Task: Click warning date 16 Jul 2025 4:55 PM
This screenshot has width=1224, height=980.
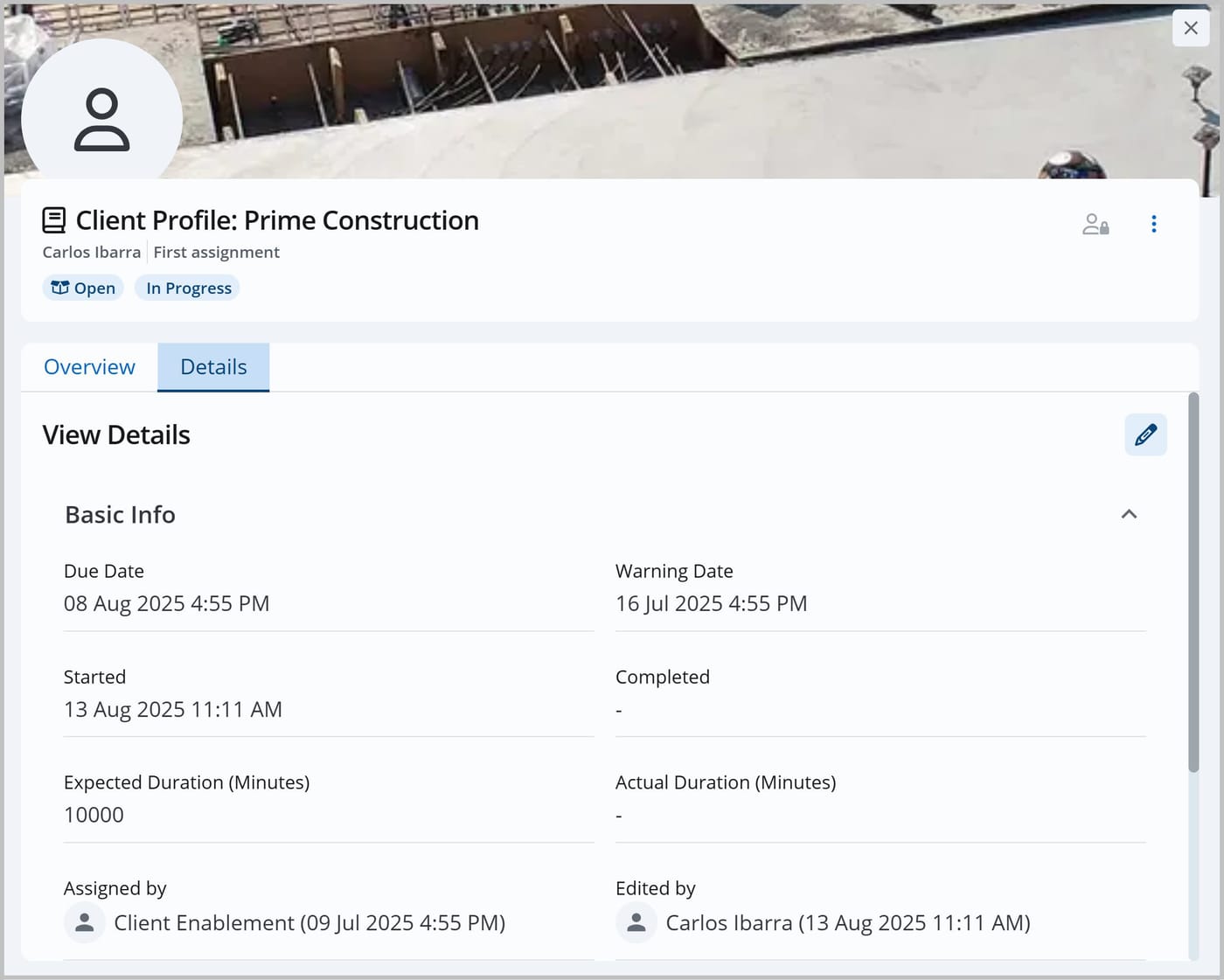Action: point(711,603)
